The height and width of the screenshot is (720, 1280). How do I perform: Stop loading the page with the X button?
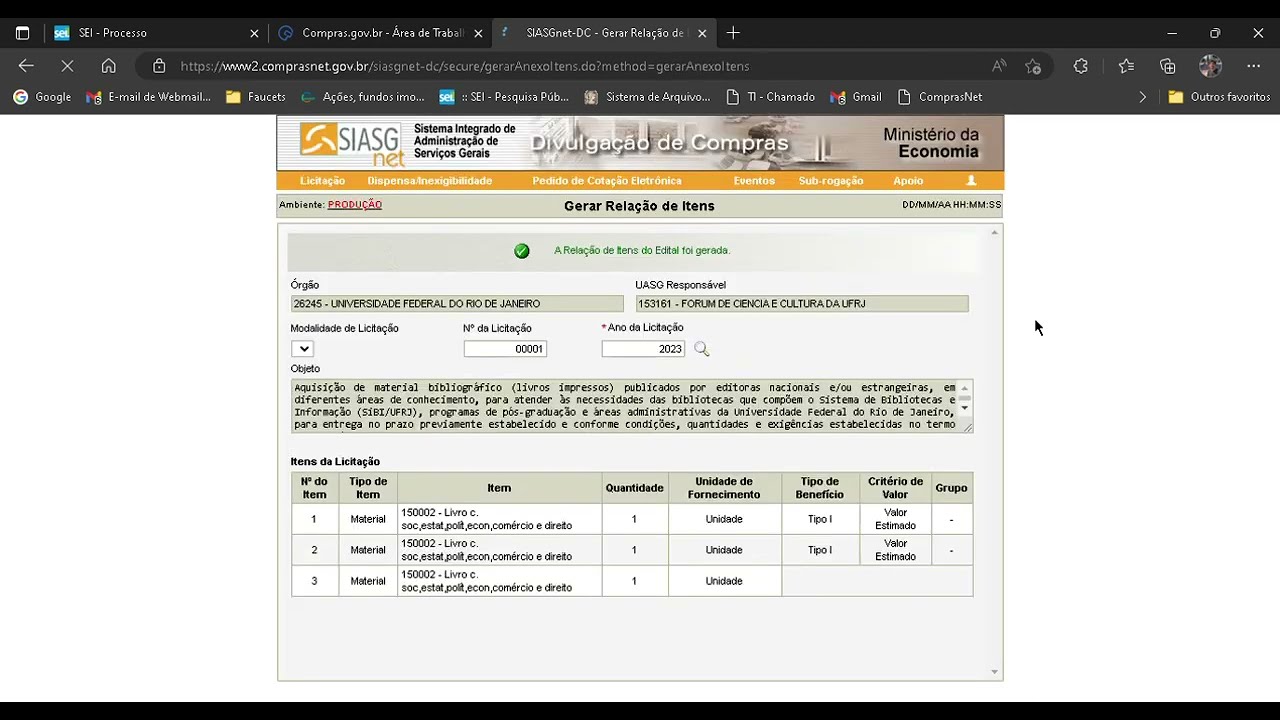click(x=67, y=66)
